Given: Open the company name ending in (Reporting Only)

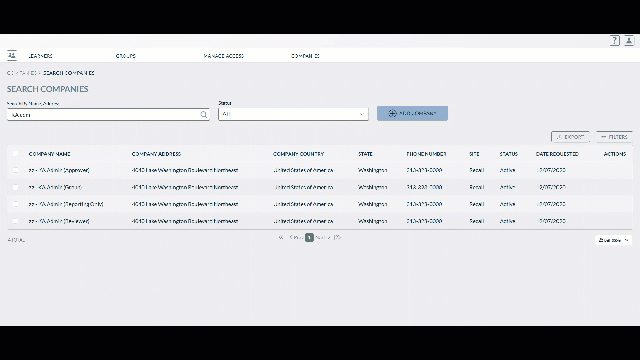Looking at the screenshot, I should pos(66,204).
